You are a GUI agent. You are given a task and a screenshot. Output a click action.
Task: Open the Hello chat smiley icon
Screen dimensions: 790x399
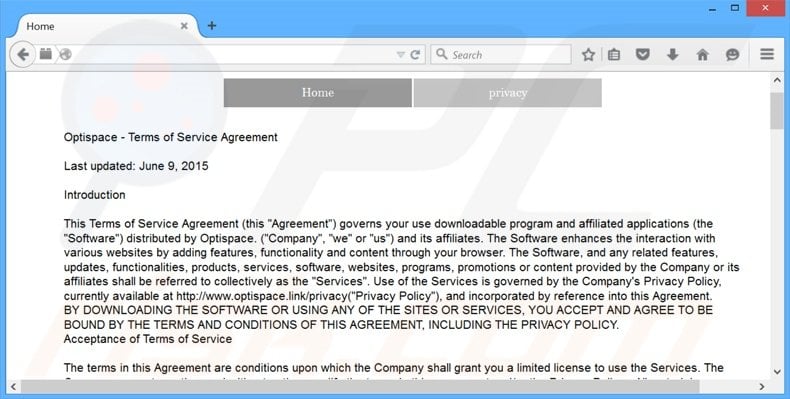point(732,54)
